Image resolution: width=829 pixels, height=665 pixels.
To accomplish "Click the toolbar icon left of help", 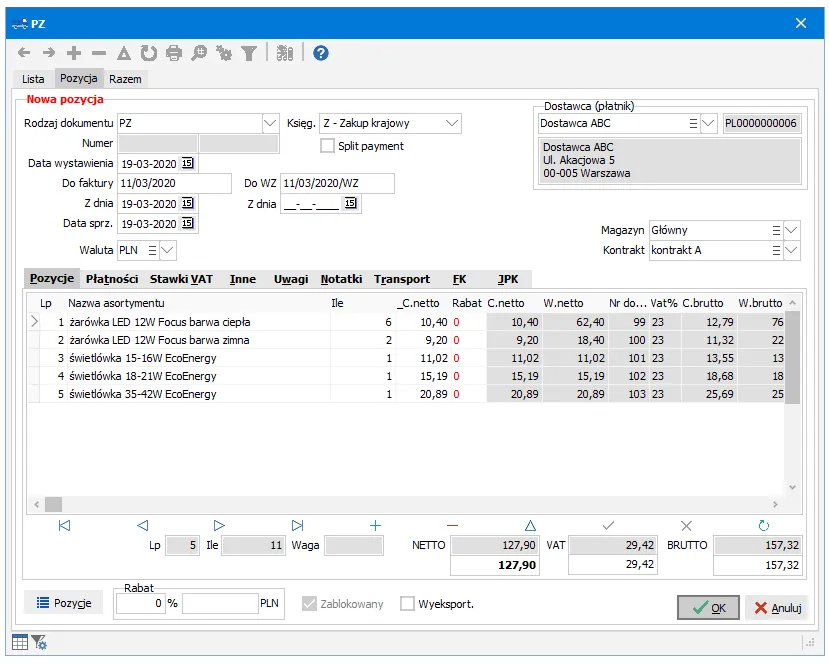I will pos(284,53).
